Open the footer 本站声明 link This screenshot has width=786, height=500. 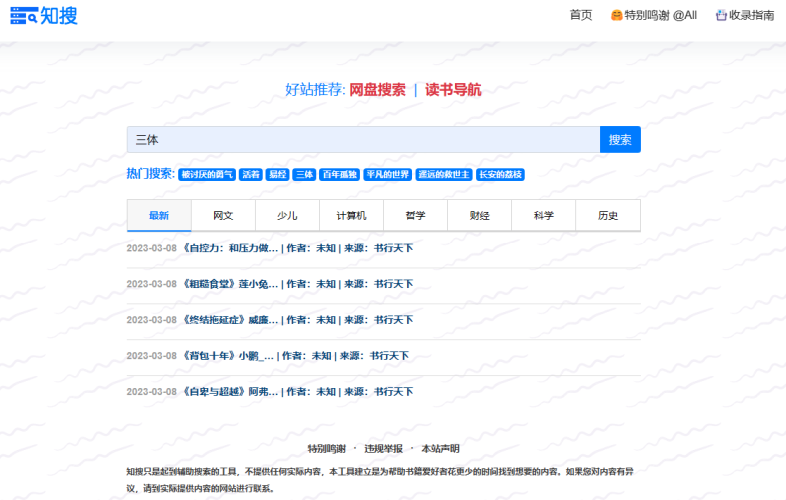[440, 449]
